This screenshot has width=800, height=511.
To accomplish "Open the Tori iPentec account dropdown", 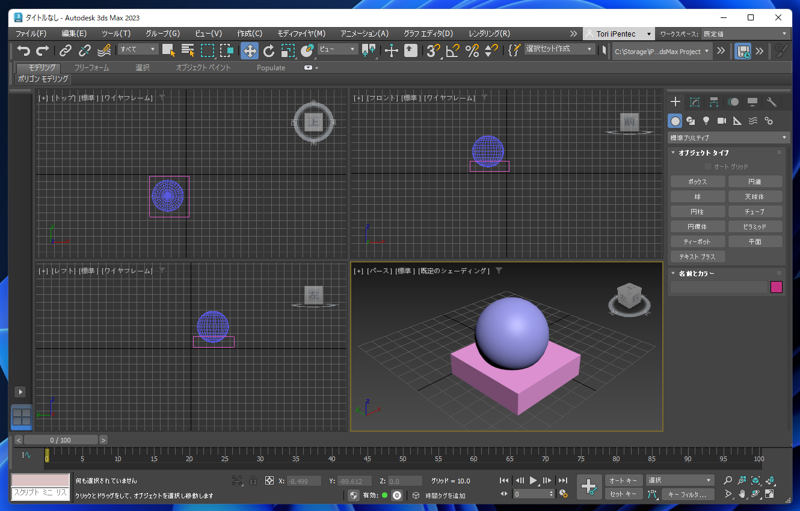I will (x=618, y=34).
